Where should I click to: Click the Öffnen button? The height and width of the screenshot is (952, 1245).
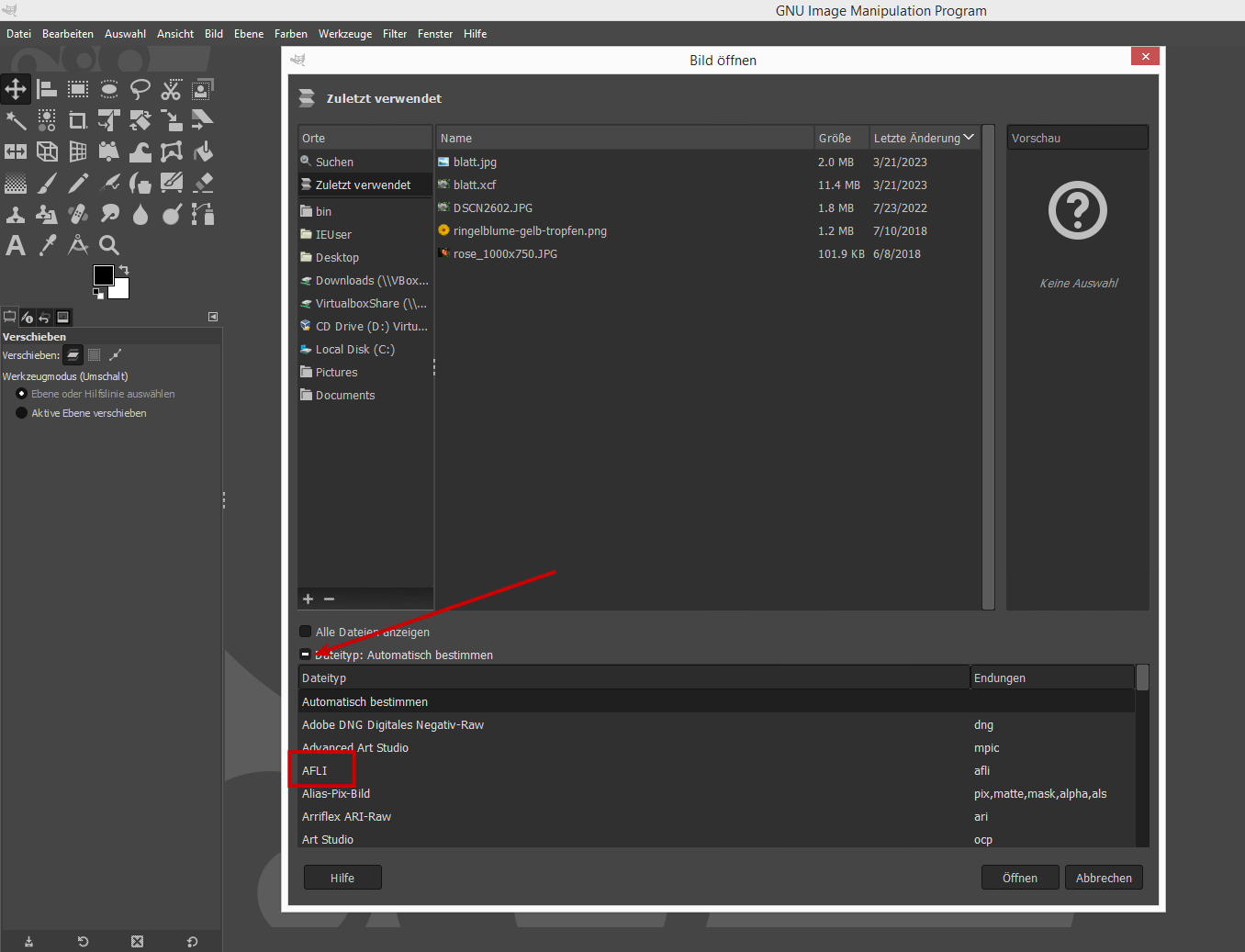point(1019,878)
